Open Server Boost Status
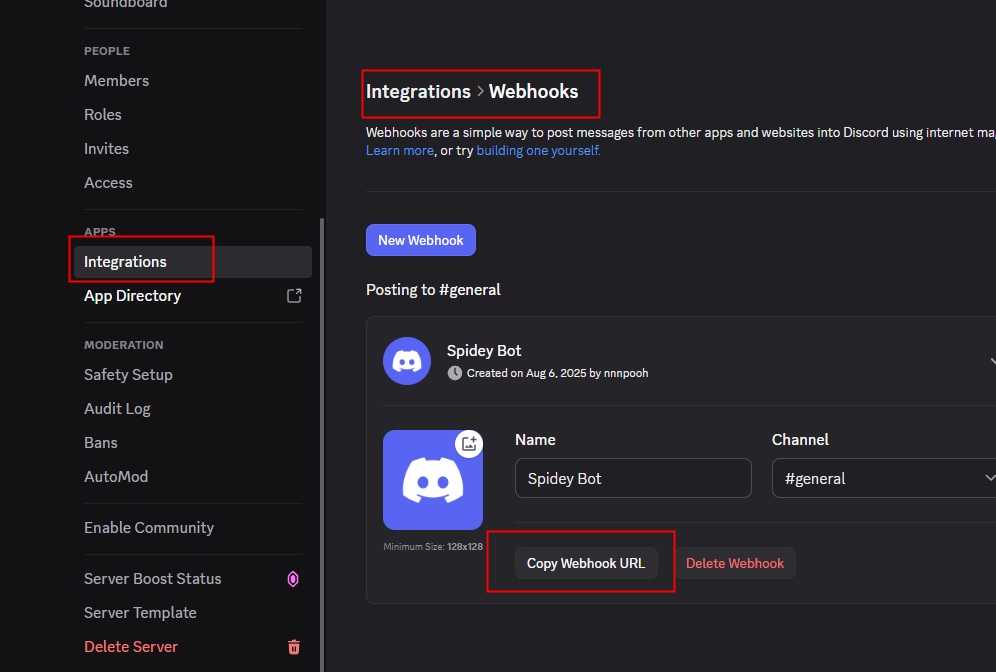The width and height of the screenshot is (996, 672). (x=152, y=579)
